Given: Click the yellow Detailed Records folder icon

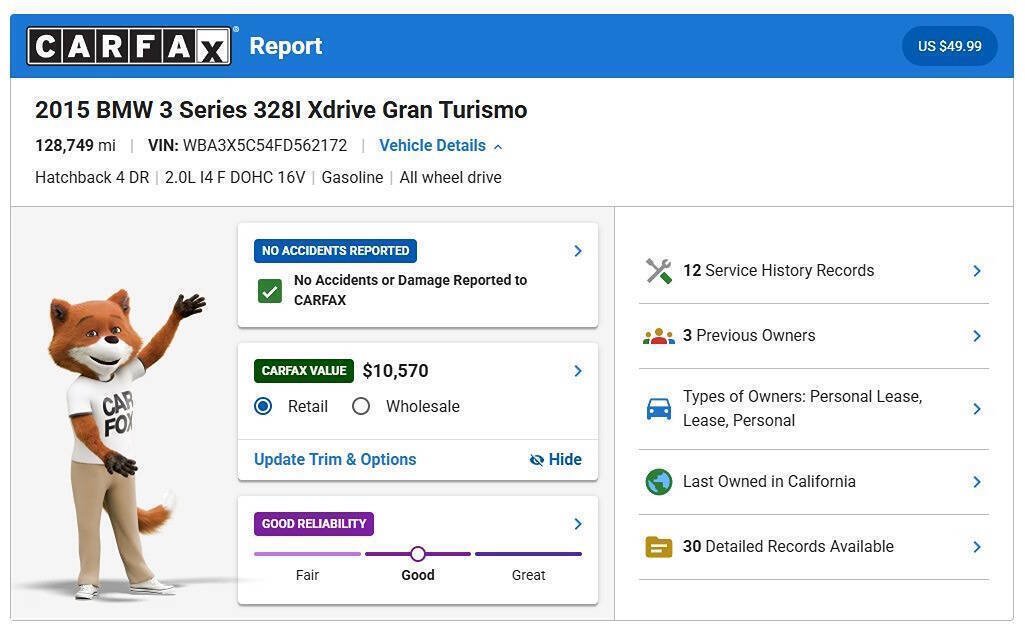Looking at the screenshot, I should tap(658, 547).
